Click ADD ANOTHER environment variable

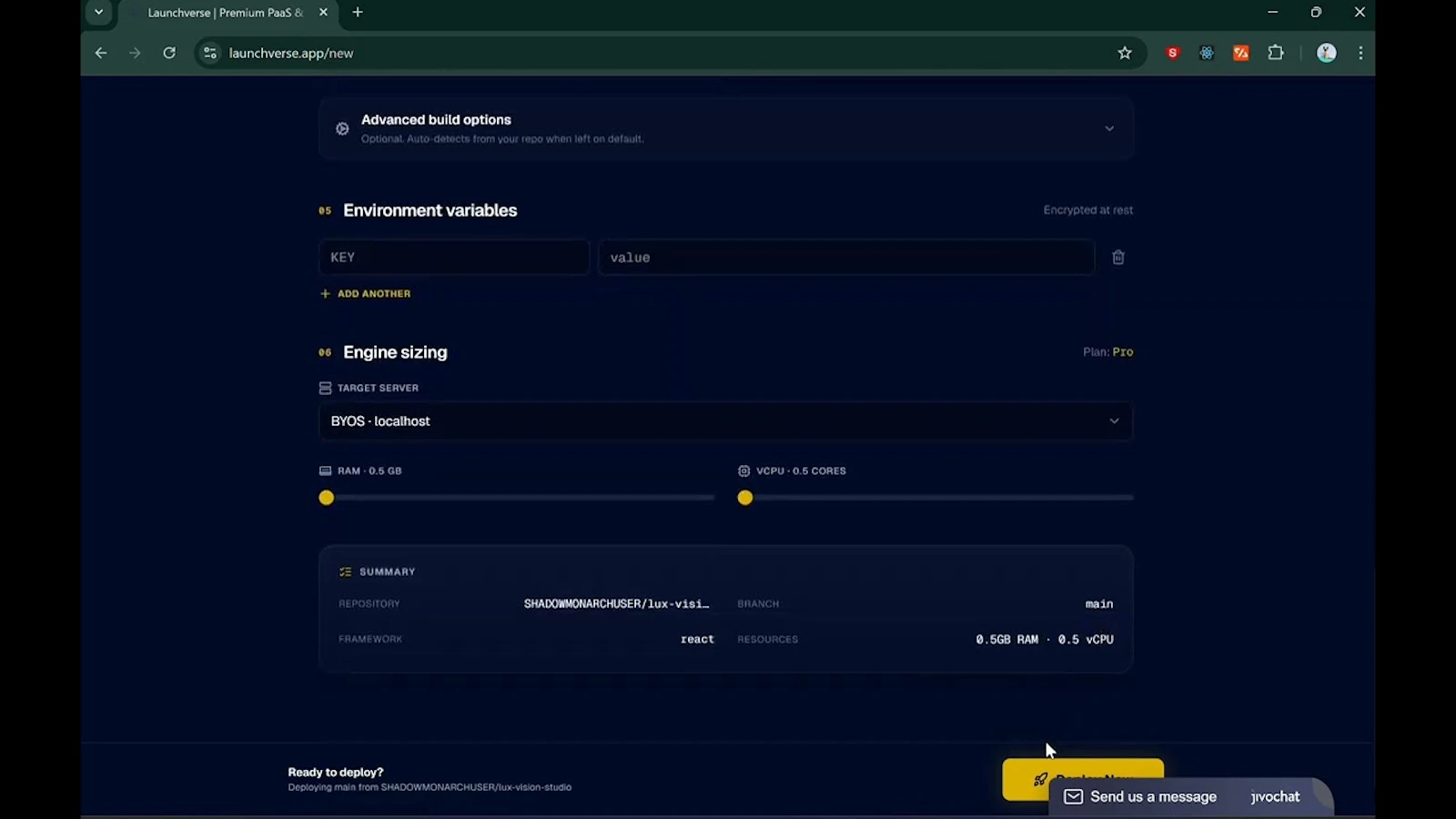(366, 294)
